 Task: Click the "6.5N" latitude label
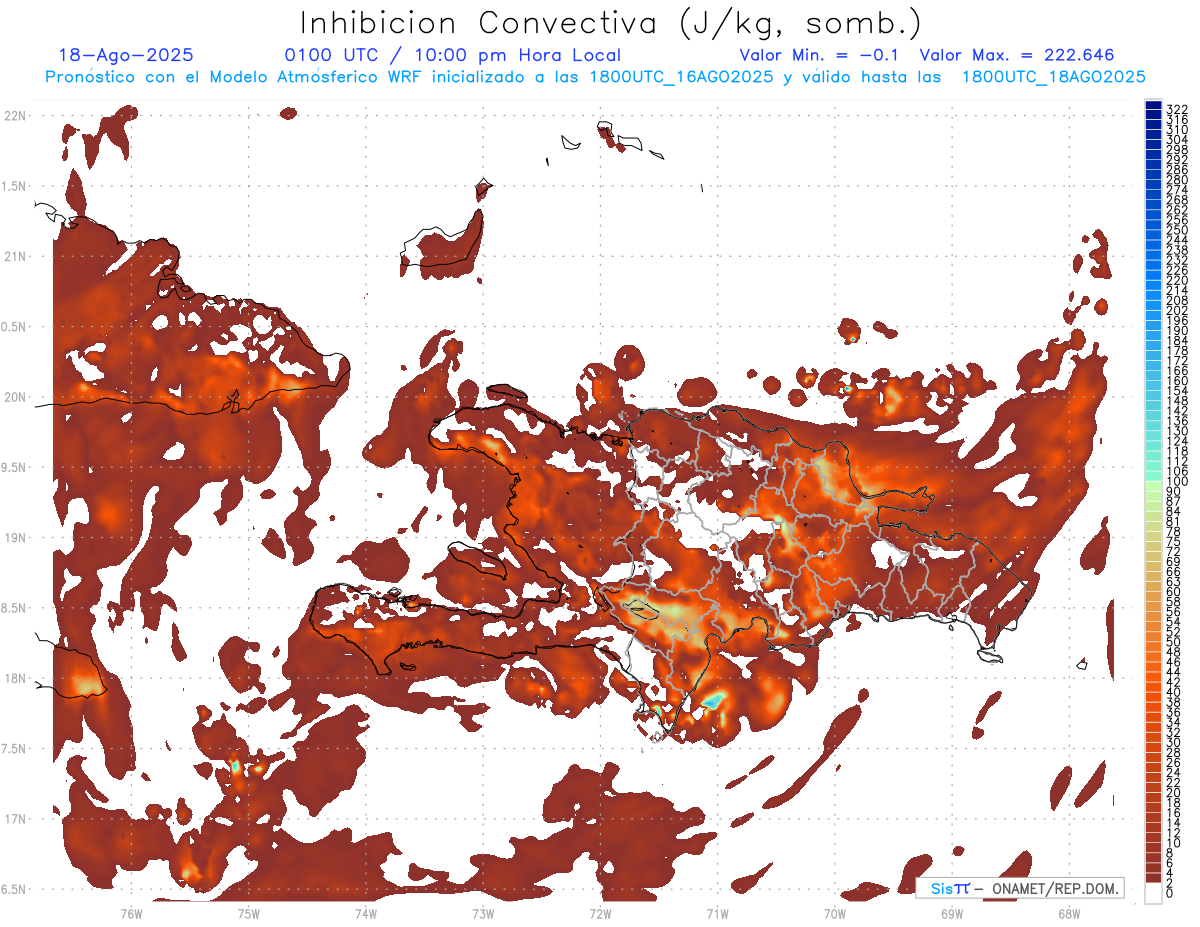tap(14, 889)
